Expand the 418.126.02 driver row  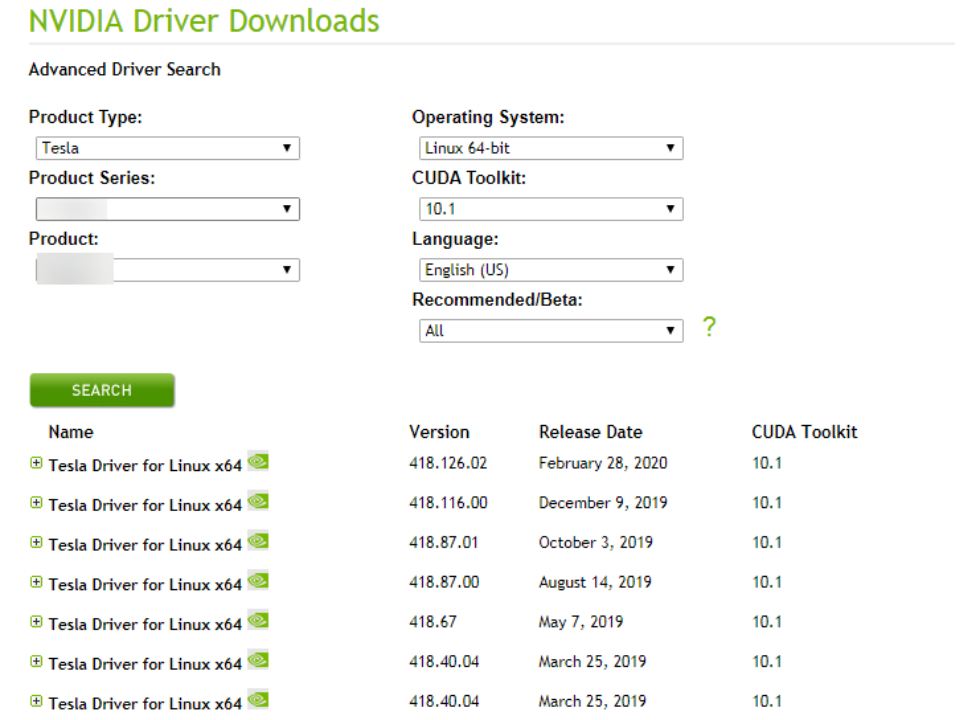click(36, 463)
